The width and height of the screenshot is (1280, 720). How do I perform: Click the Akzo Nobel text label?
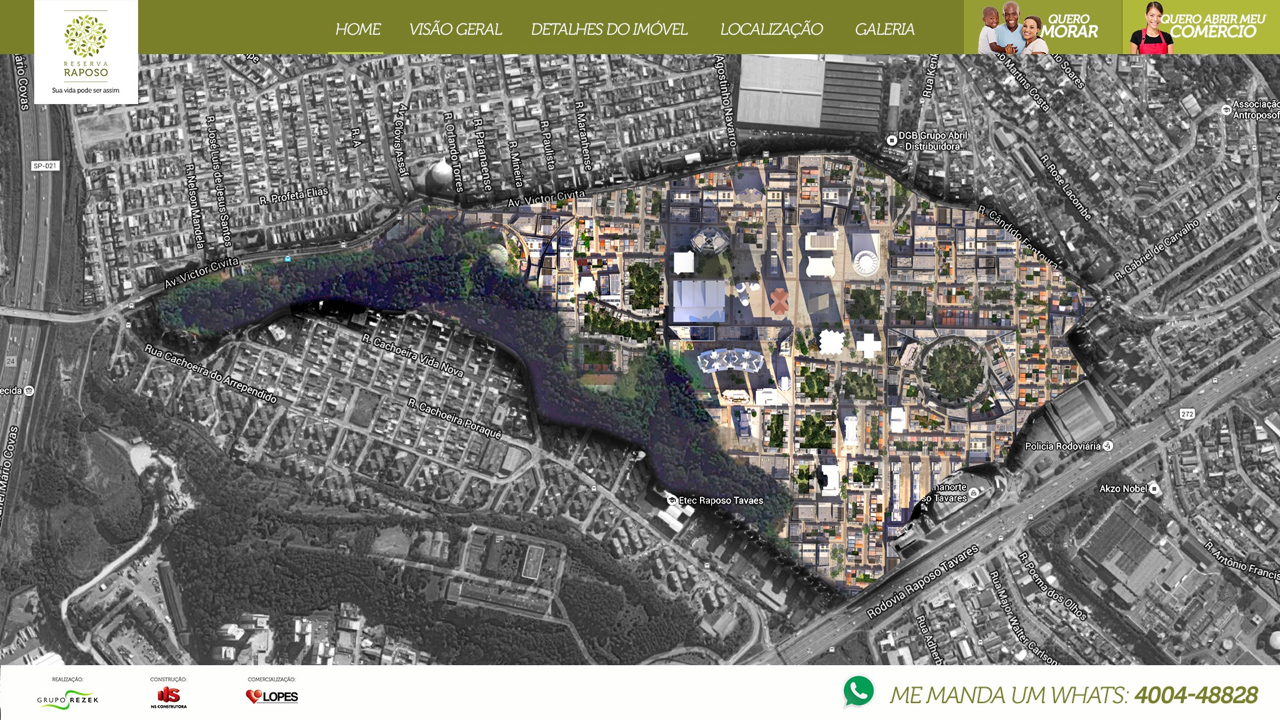click(x=1123, y=489)
